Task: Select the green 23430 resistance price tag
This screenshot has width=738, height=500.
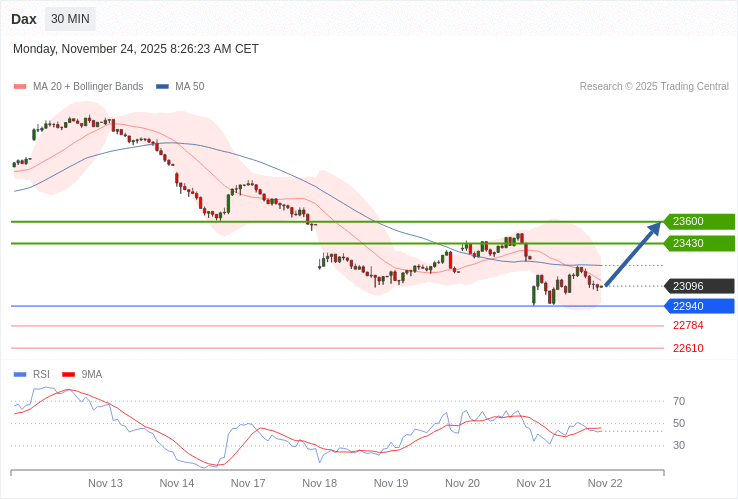Action: (x=700, y=244)
